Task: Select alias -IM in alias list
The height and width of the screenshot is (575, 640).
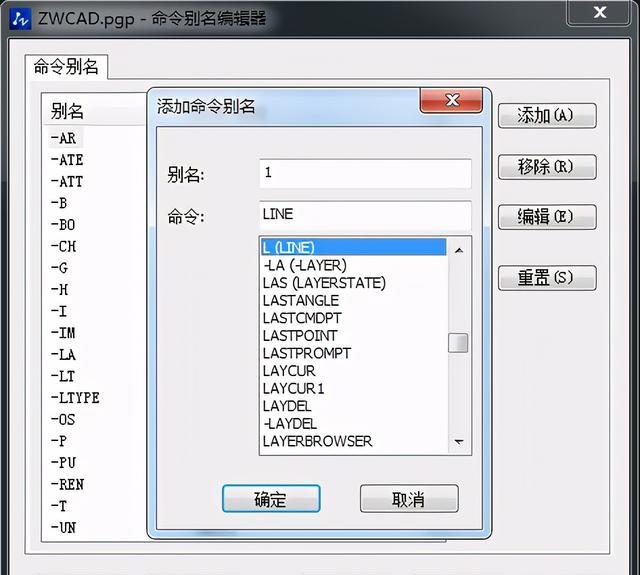Action: click(63, 333)
